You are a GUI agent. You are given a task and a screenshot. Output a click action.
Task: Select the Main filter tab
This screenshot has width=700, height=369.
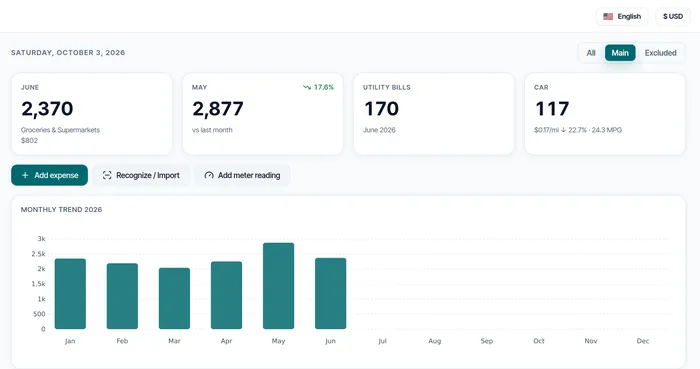(x=620, y=53)
